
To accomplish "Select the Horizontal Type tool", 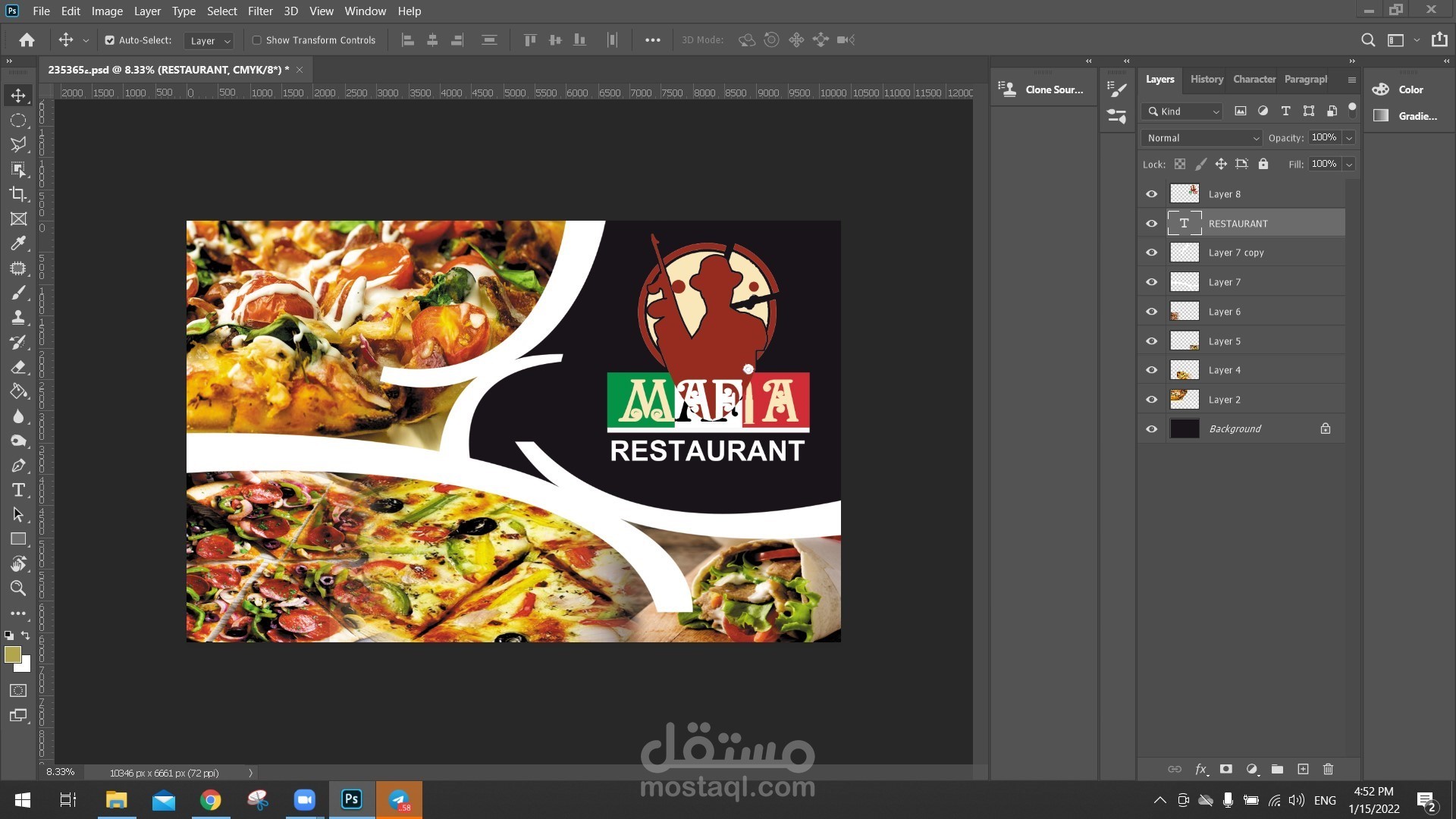I will [x=18, y=490].
